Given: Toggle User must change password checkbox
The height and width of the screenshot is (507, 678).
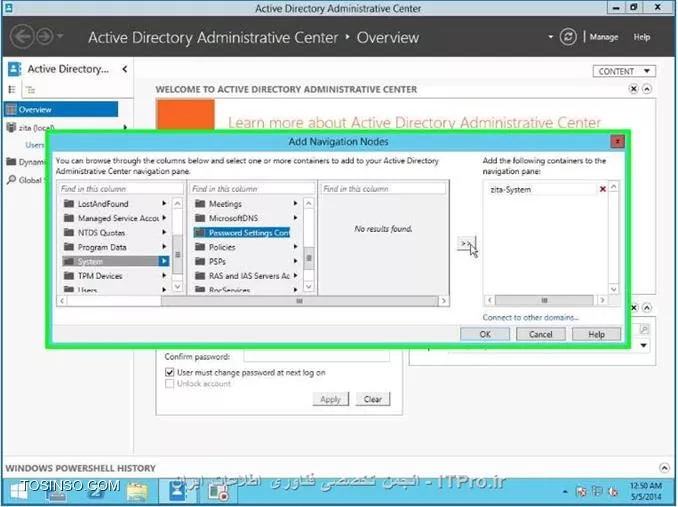Looking at the screenshot, I should pyautogui.click(x=170, y=372).
